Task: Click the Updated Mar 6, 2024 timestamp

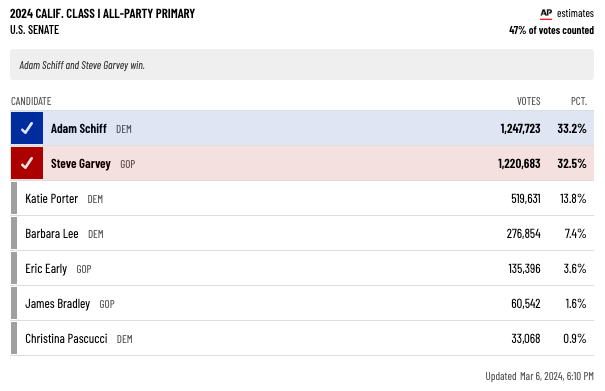Action: pos(539,376)
